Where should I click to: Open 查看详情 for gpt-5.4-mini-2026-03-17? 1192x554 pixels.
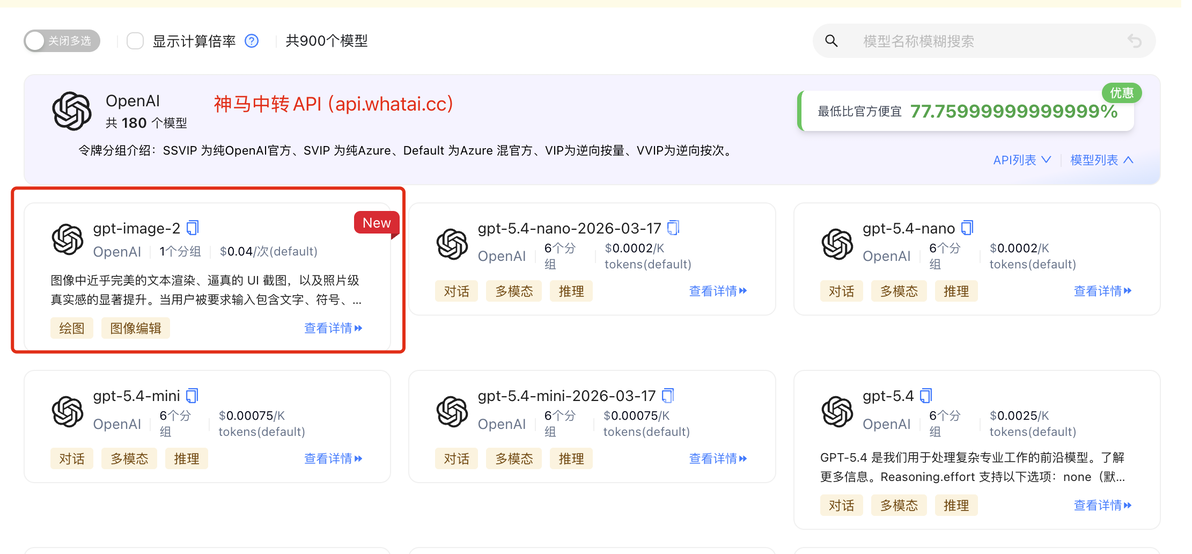(718, 458)
